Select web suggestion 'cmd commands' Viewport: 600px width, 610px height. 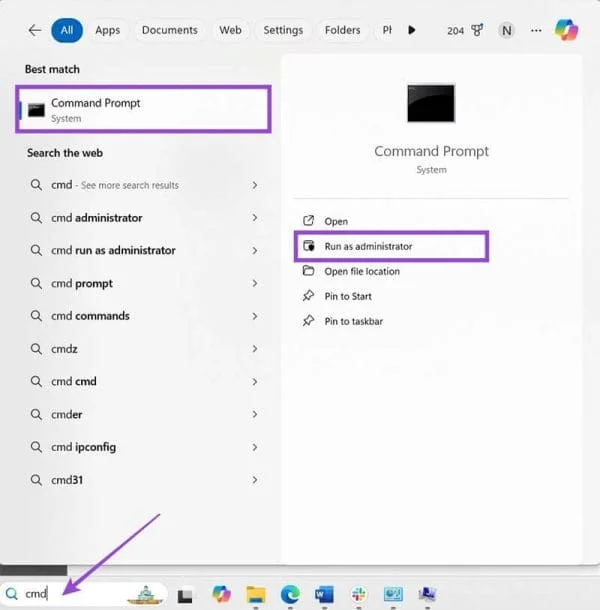coord(144,316)
